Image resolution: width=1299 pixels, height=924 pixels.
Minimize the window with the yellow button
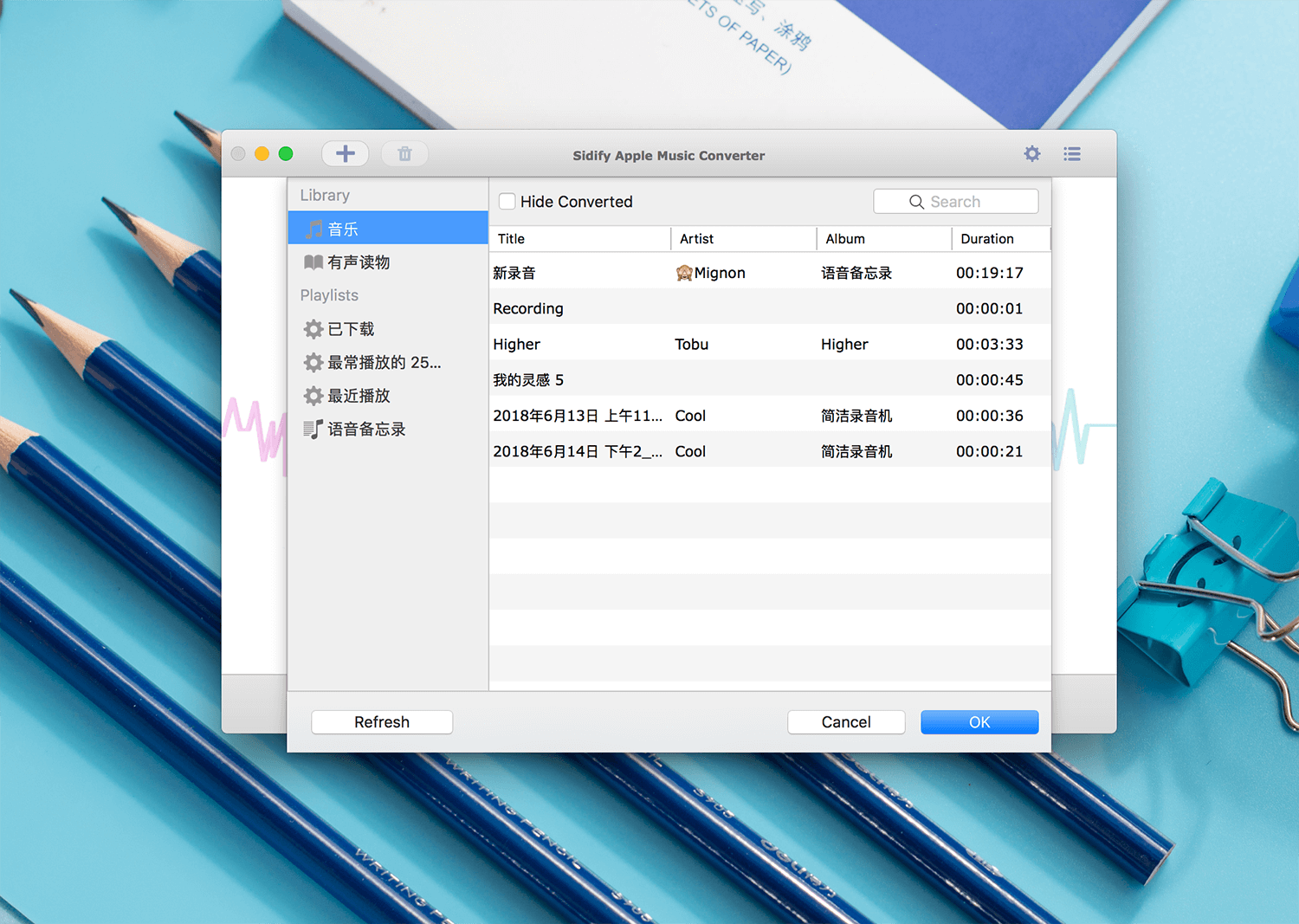(x=262, y=154)
